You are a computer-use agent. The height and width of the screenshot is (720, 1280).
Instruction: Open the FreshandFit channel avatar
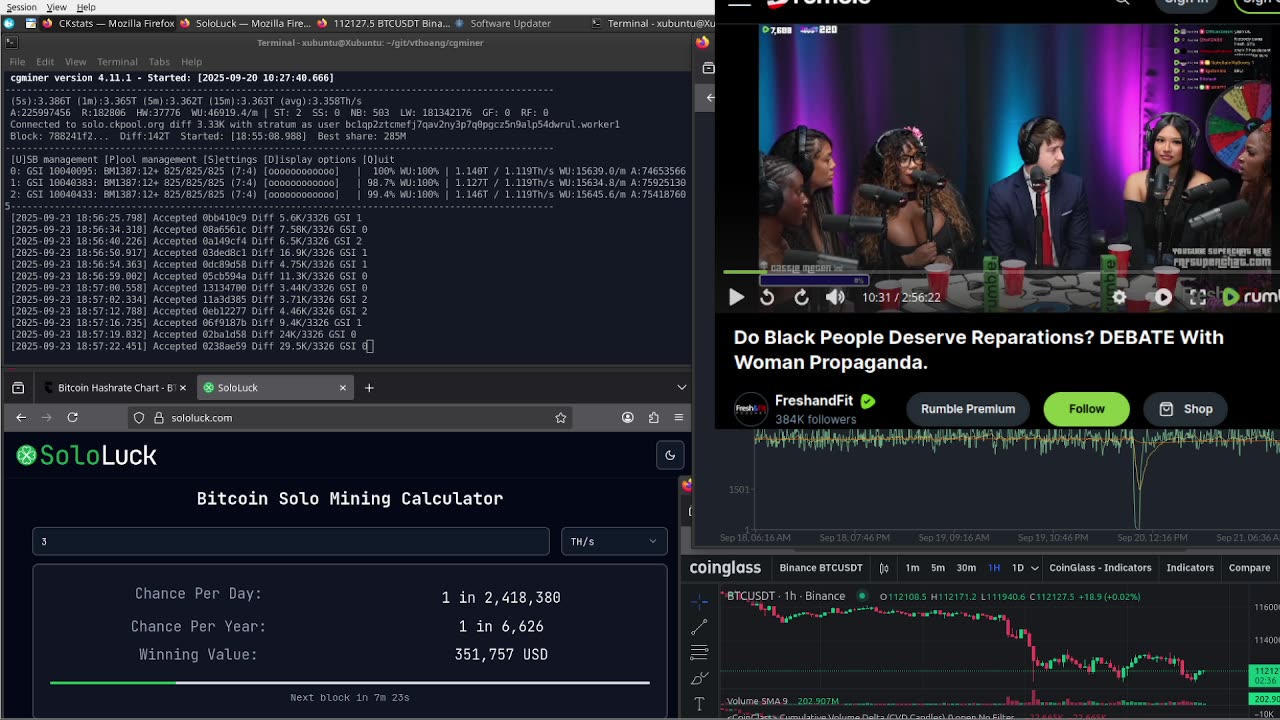tap(751, 409)
